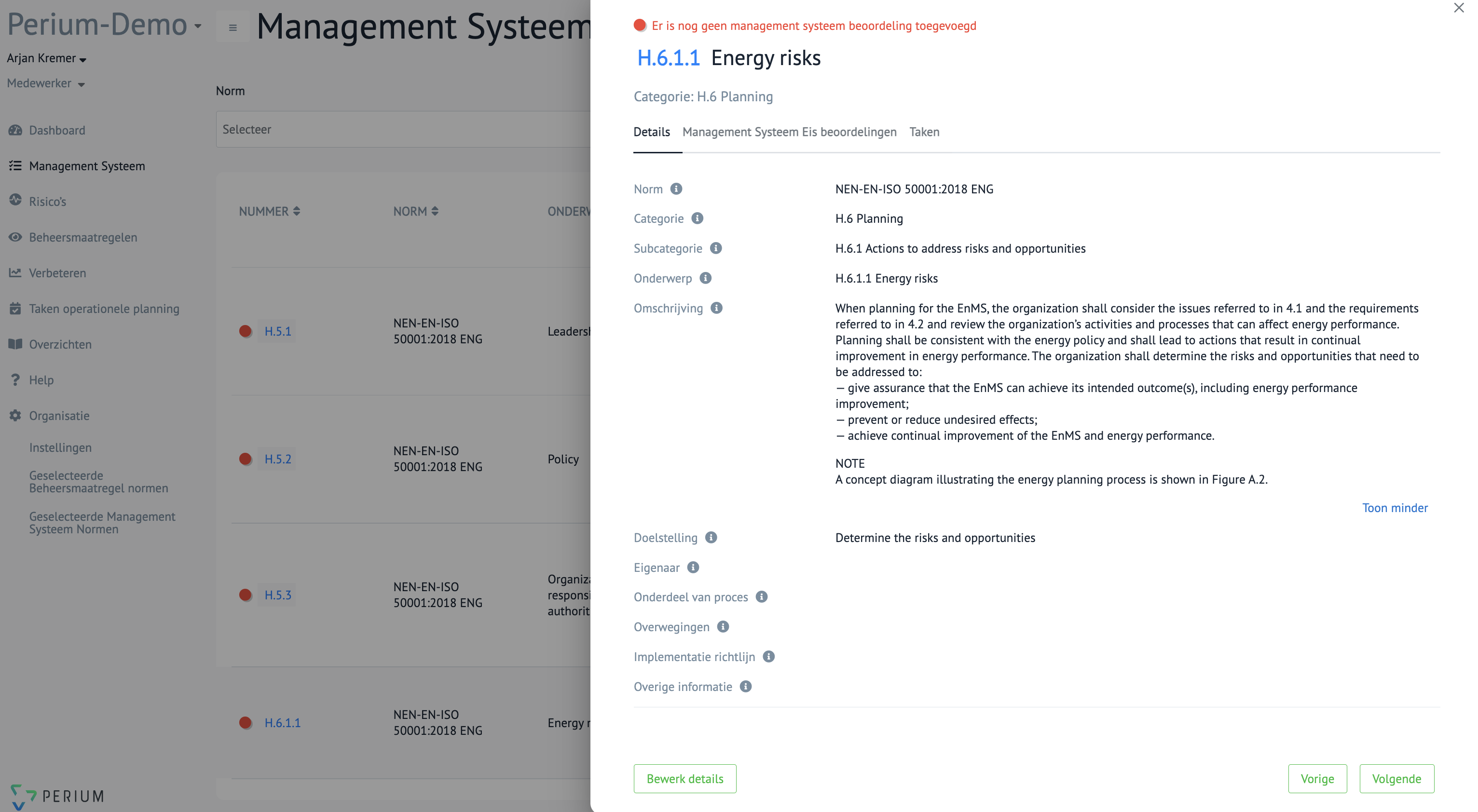Sort table by NUMMER column arrows

tap(297, 211)
